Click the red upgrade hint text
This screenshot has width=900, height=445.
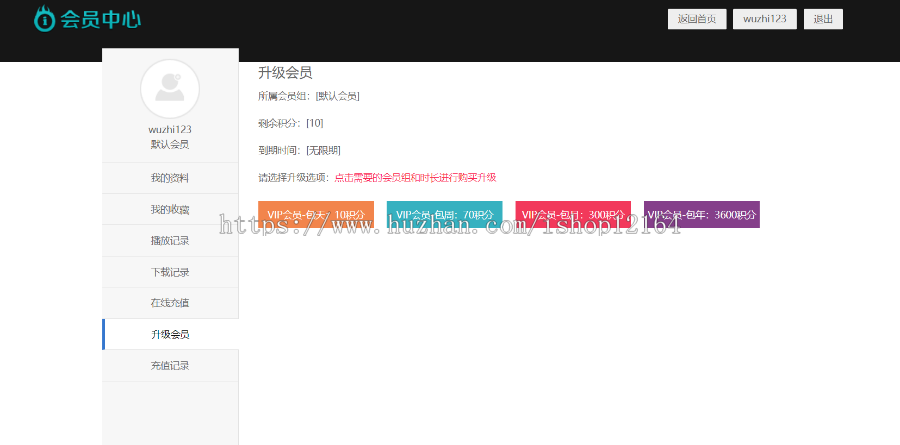pos(414,177)
